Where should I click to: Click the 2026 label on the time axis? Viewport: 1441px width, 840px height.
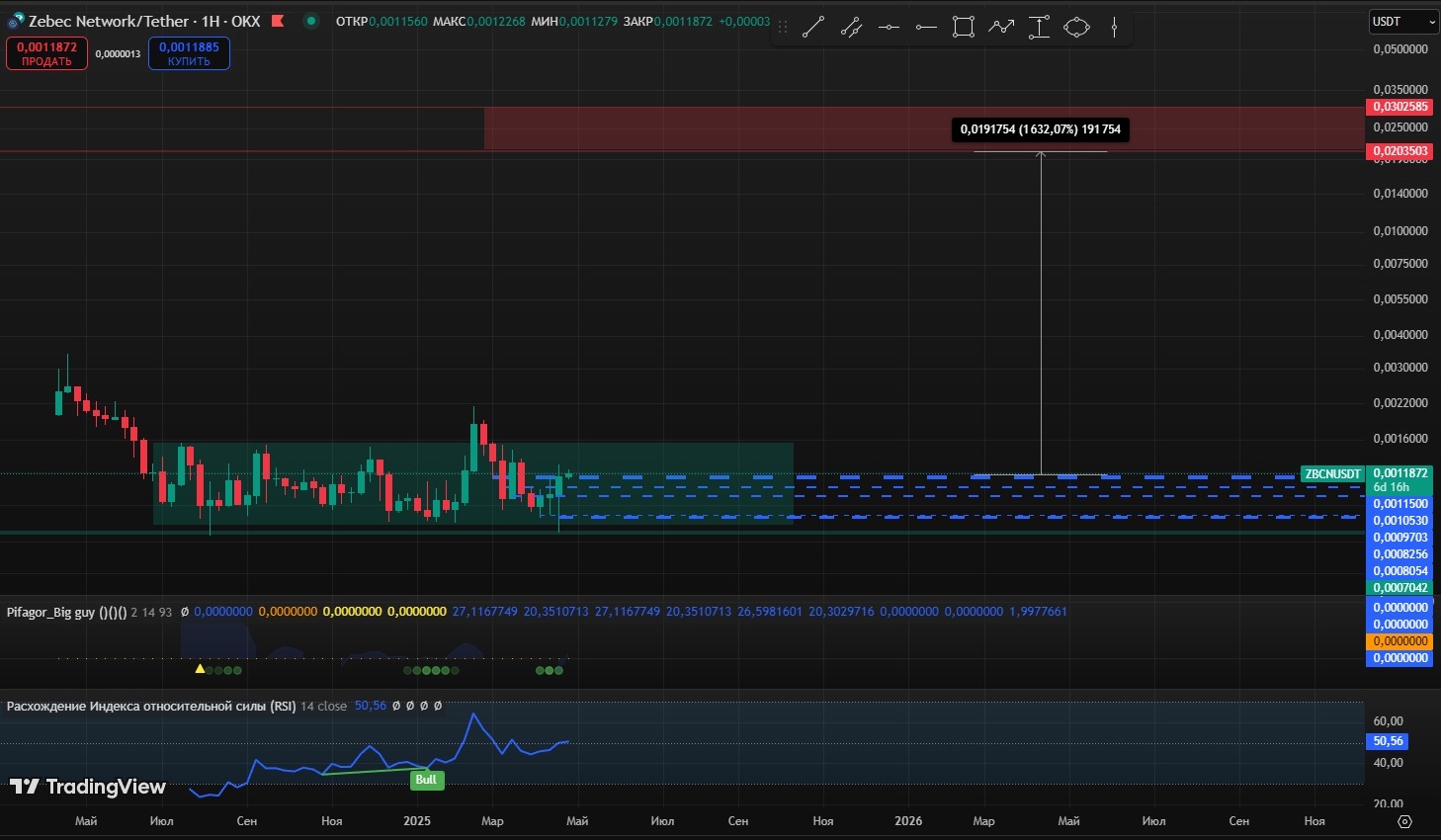908,821
